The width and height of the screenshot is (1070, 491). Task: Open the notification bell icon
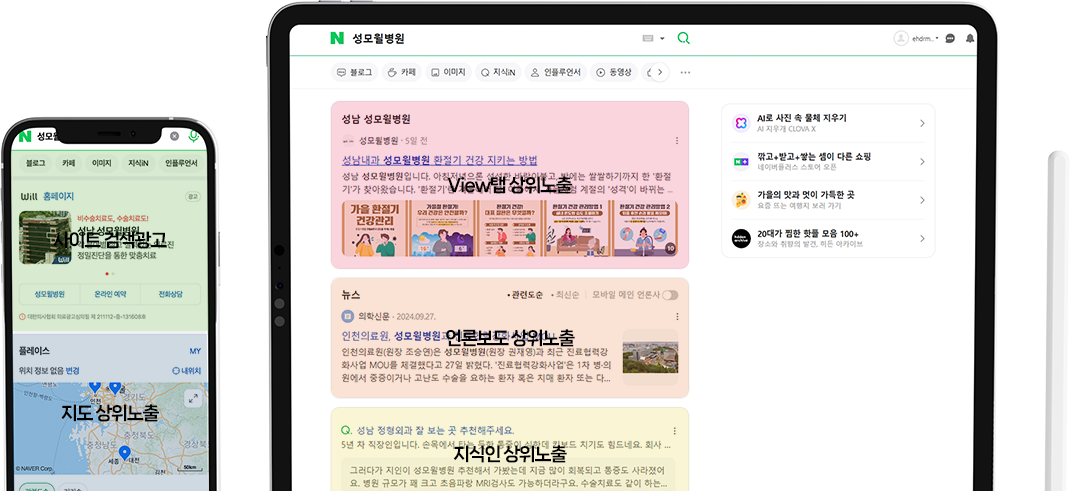pyautogui.click(x=969, y=38)
